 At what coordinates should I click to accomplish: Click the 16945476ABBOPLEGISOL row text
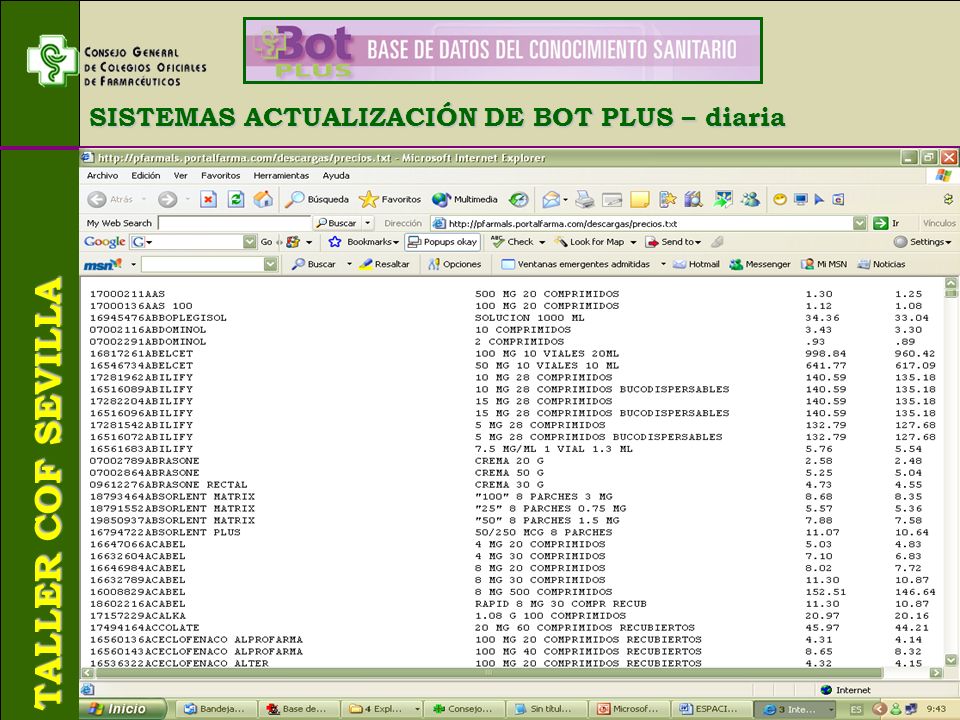pyautogui.click(x=159, y=318)
